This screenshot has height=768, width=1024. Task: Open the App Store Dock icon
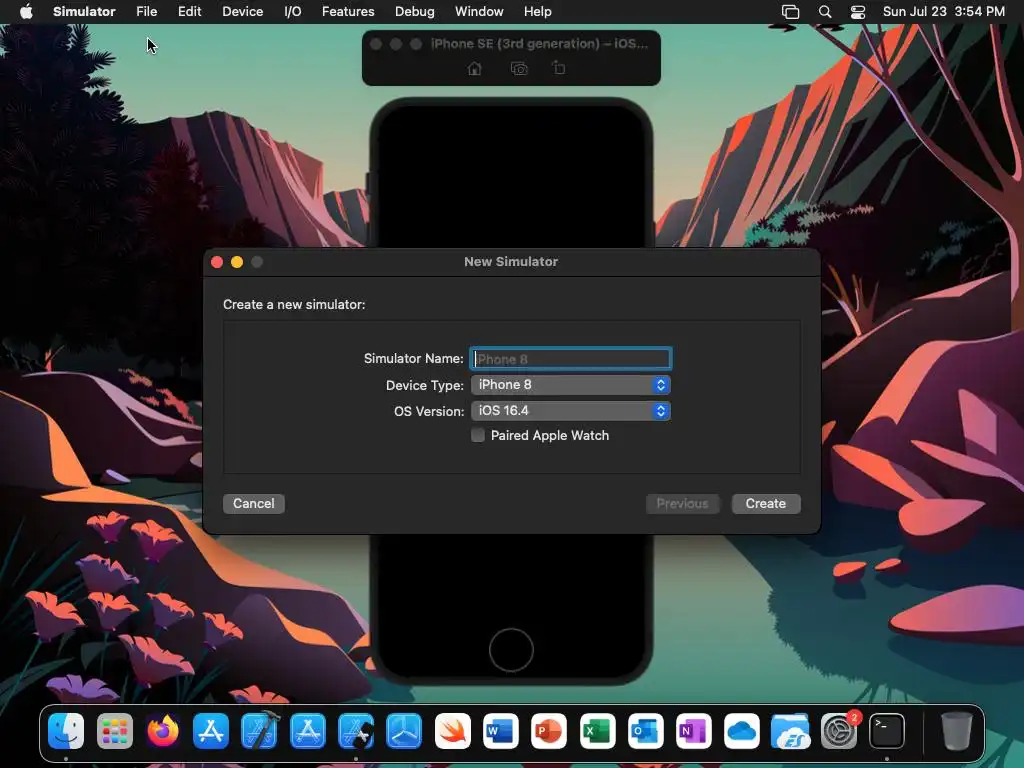[211, 730]
